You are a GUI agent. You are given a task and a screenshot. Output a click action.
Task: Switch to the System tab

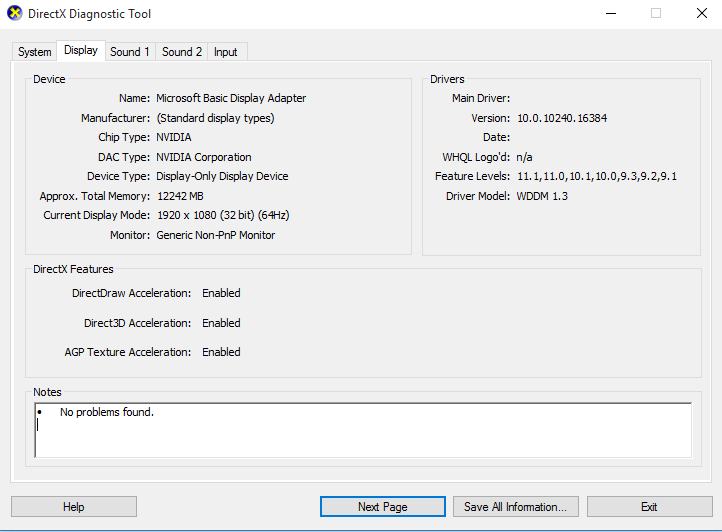[35, 52]
